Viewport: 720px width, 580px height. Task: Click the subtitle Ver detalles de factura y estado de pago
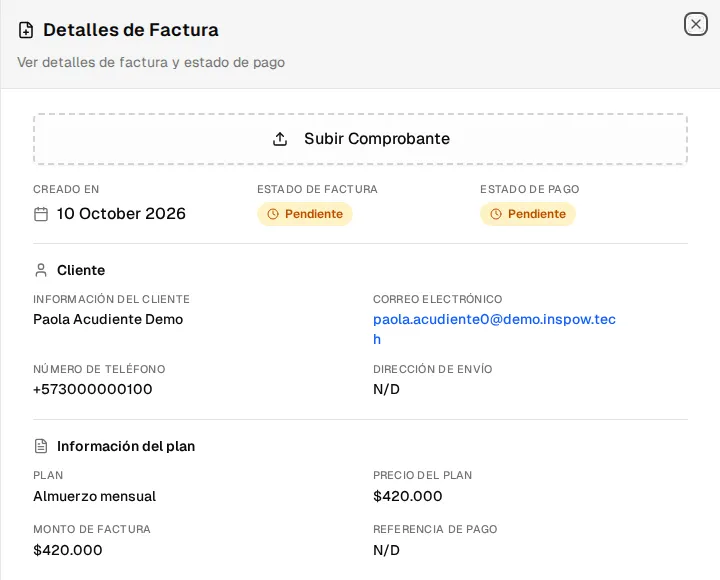(x=151, y=62)
